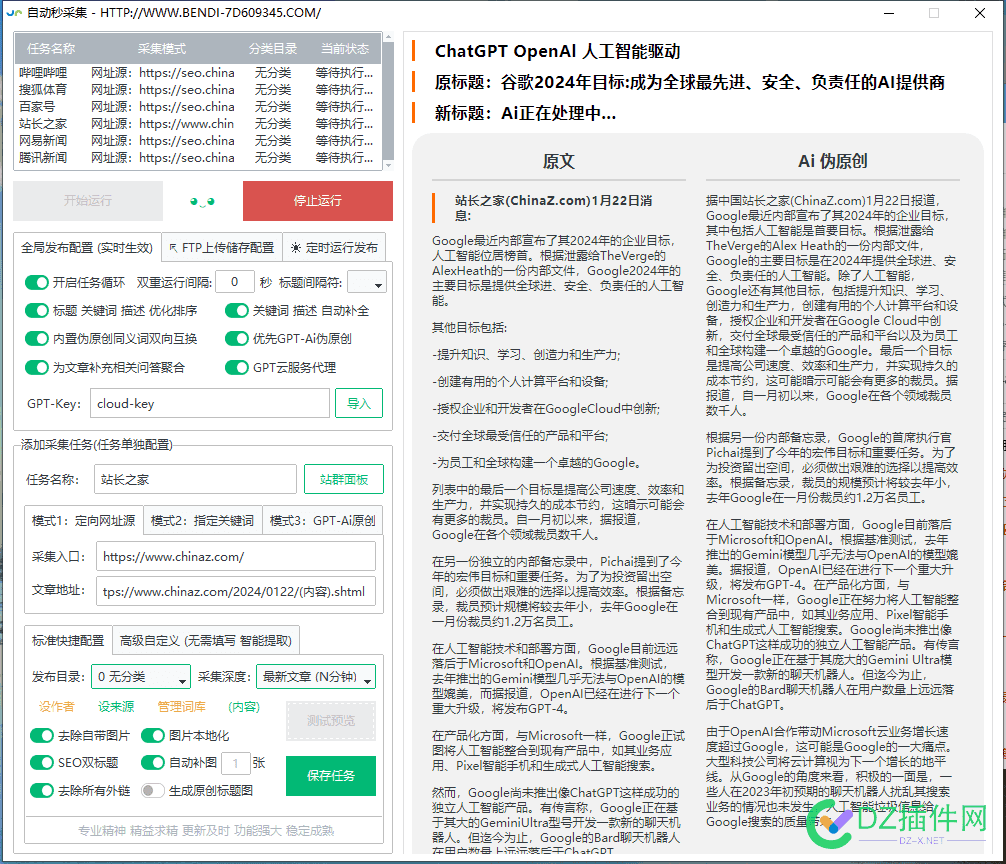This screenshot has width=1006, height=864.
Task: Click the 当前状态 column header
Action: [x=345, y=49]
